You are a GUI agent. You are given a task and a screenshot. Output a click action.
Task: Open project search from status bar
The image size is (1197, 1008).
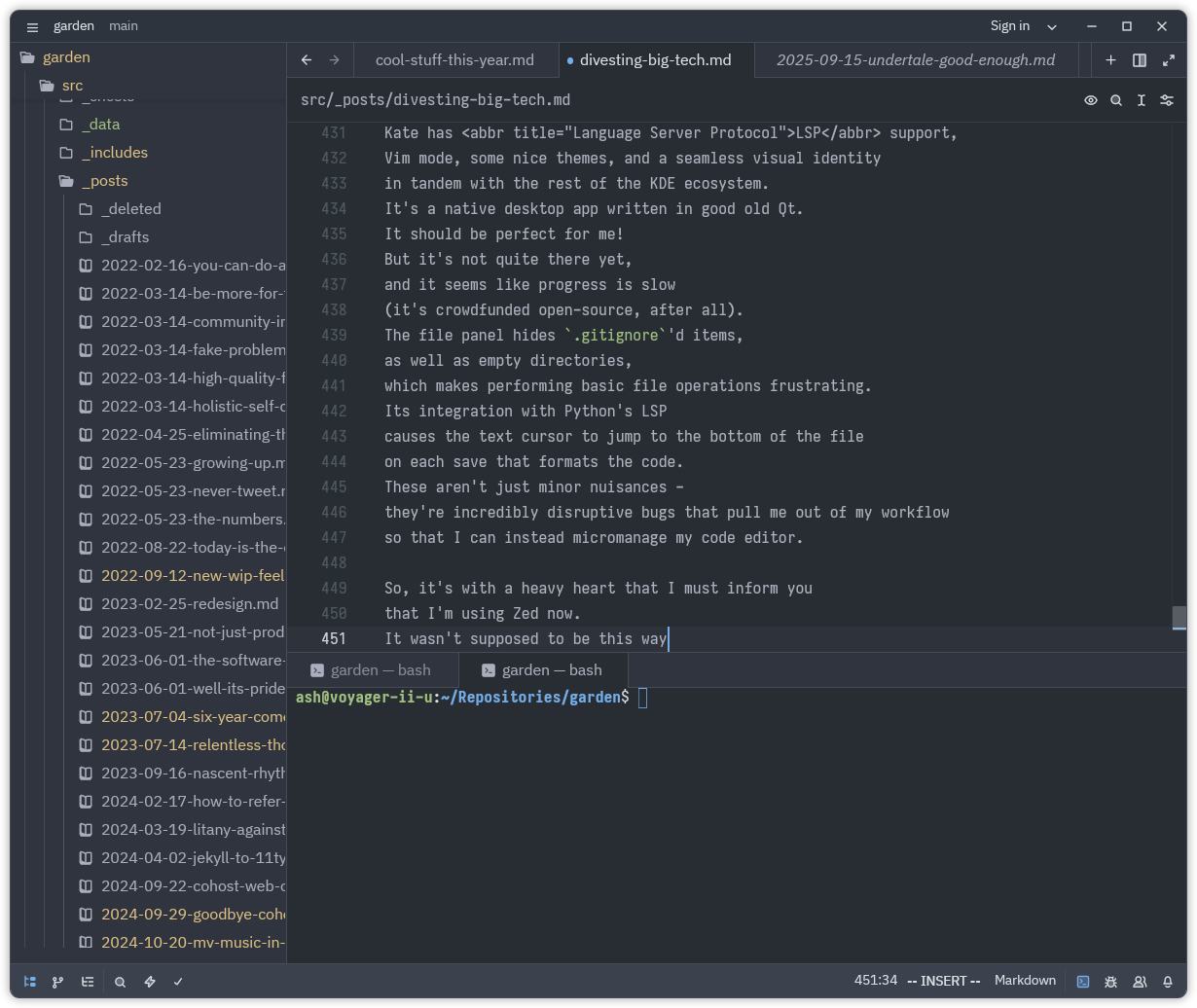[120, 982]
